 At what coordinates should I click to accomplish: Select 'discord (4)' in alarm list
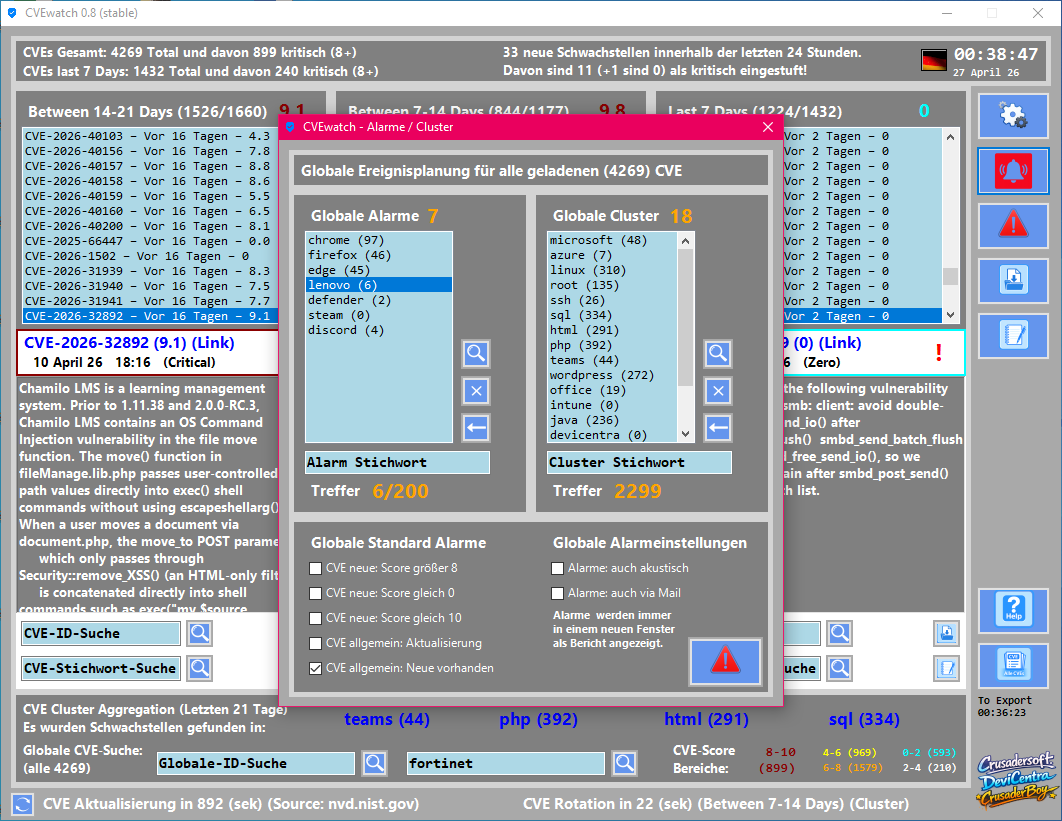coord(379,330)
